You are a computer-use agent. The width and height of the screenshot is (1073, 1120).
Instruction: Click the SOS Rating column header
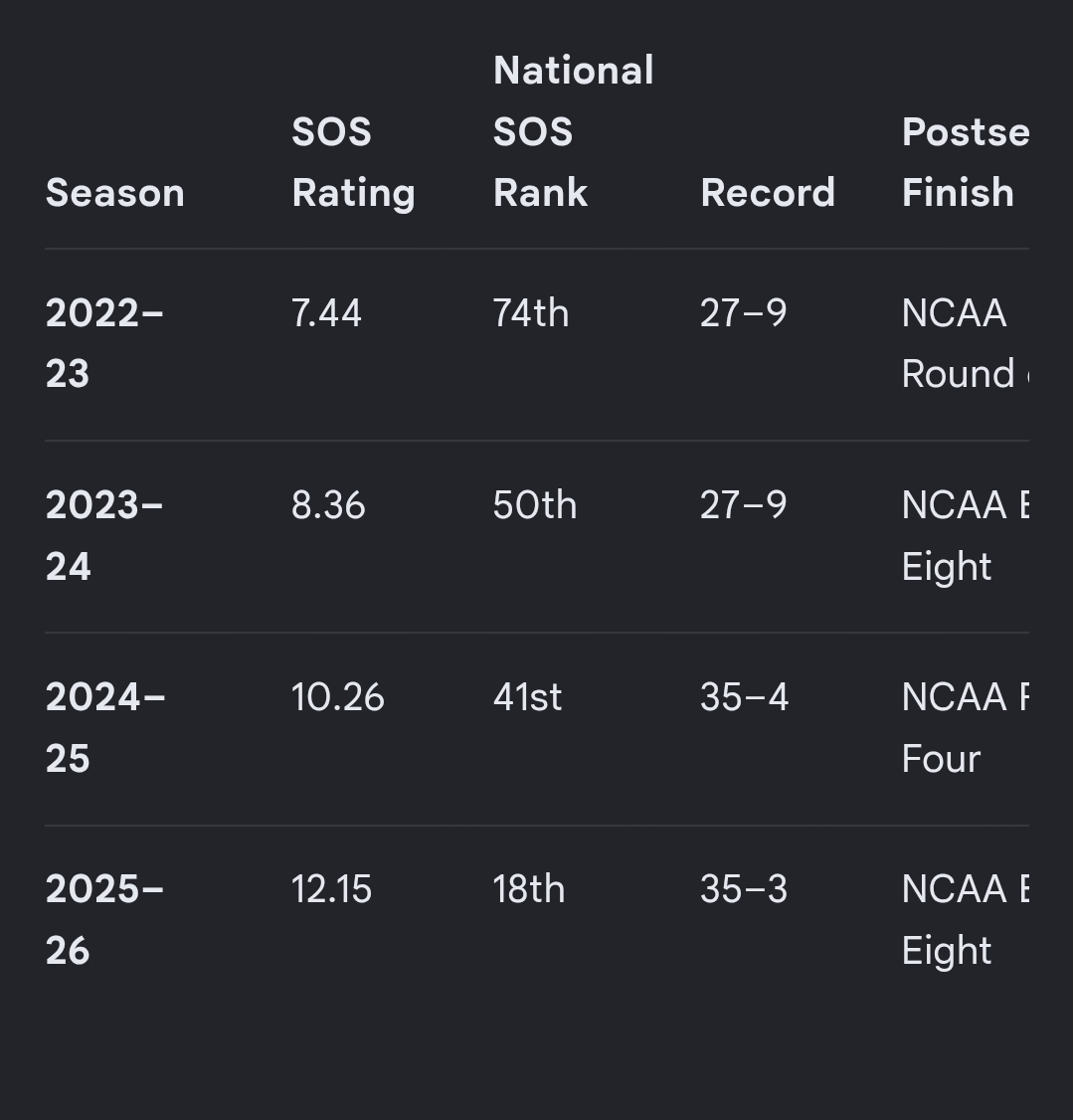353,162
